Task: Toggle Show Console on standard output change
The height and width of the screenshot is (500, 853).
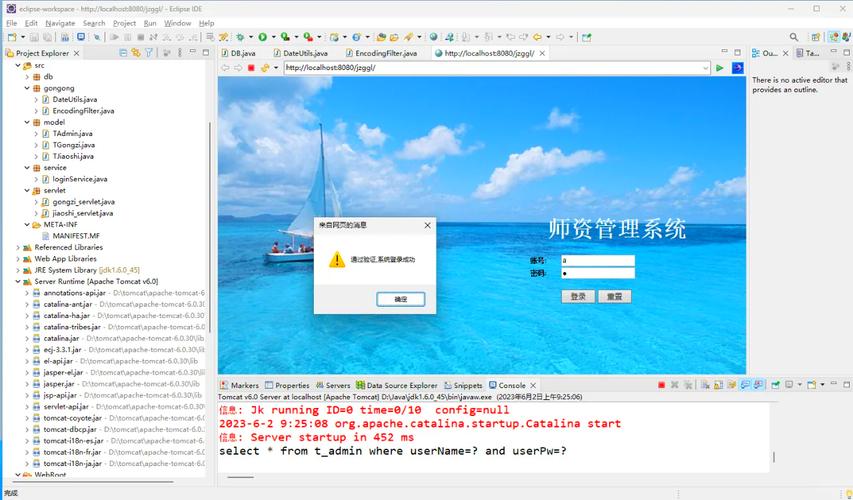Action: 745,385
